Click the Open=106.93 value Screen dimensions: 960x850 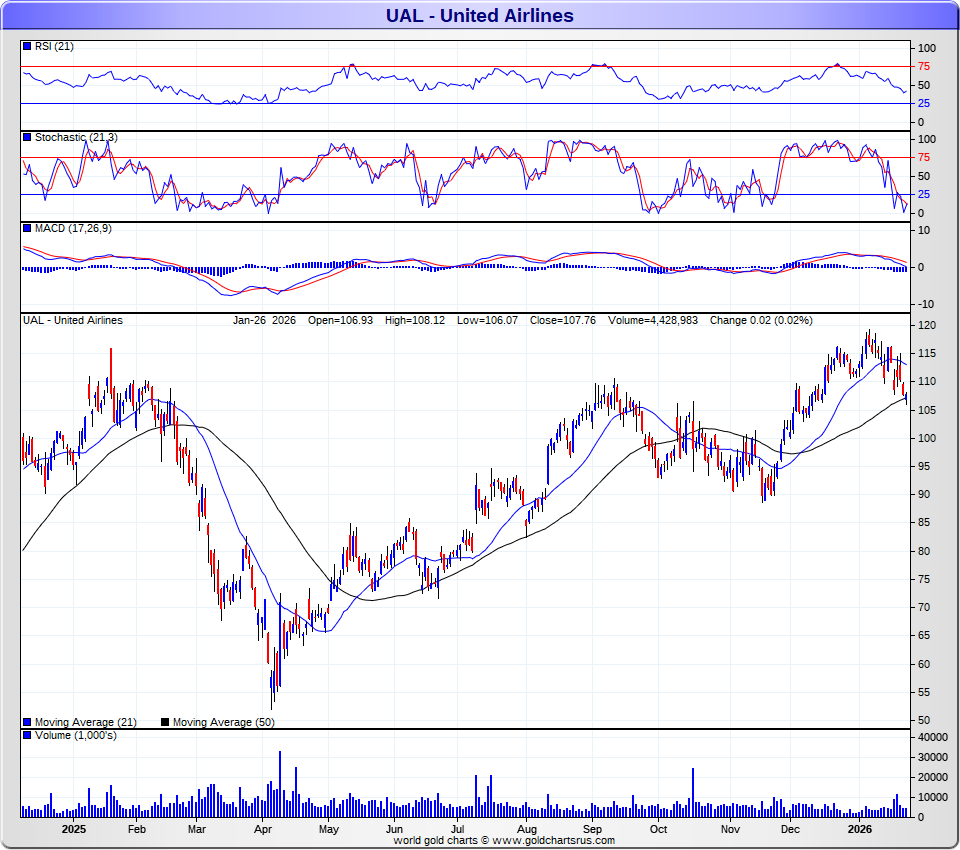(340, 320)
